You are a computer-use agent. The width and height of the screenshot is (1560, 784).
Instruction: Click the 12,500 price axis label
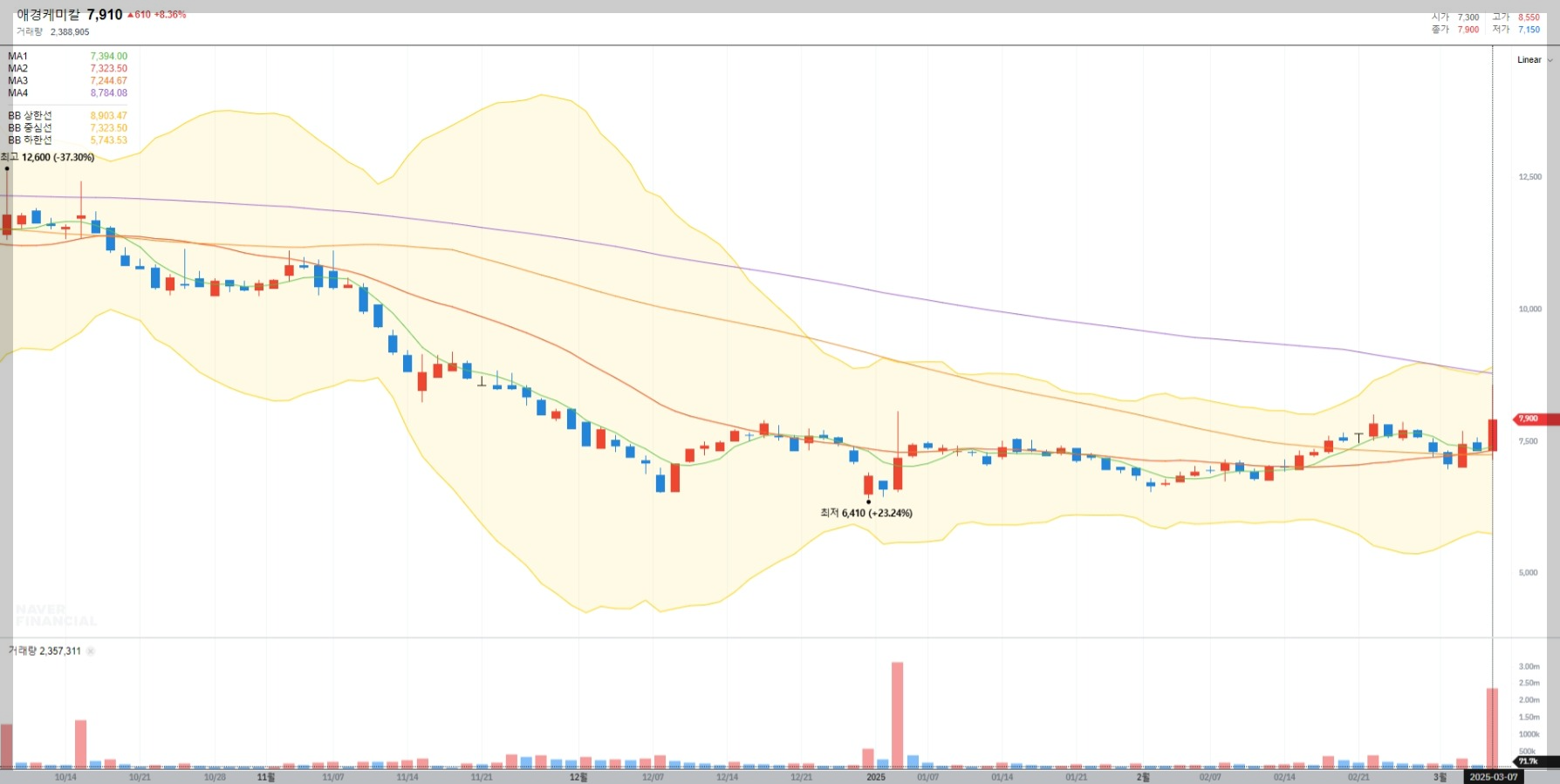click(x=1530, y=177)
